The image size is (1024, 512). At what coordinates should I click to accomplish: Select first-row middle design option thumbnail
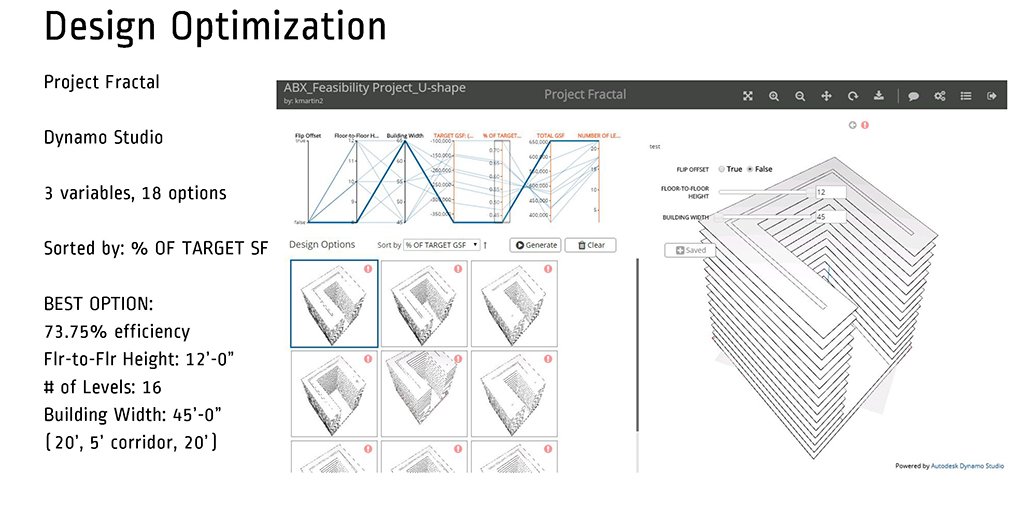[x=424, y=304]
